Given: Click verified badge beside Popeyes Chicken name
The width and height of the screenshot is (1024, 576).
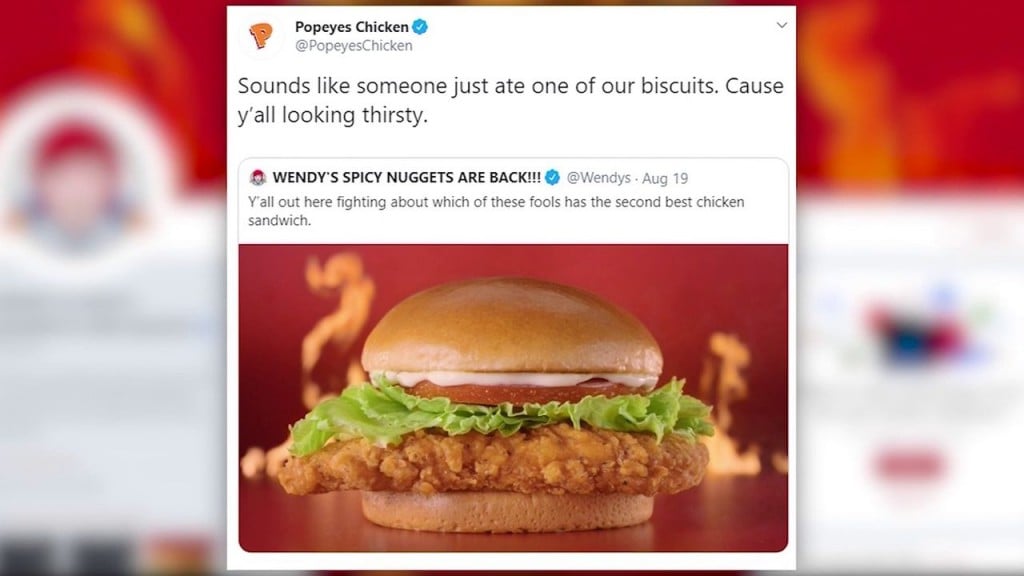Looking at the screenshot, I should [x=420, y=27].
